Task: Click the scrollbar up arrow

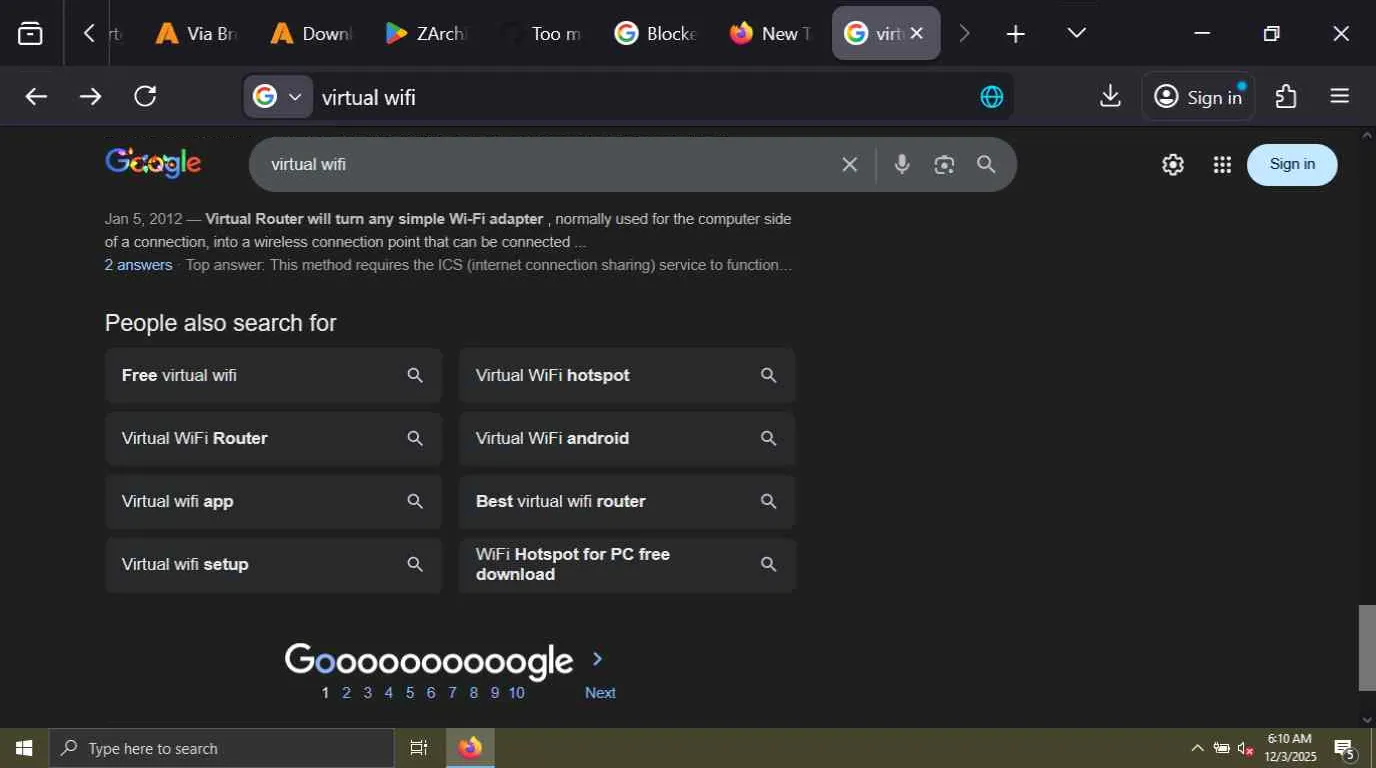Action: pos(1367,135)
